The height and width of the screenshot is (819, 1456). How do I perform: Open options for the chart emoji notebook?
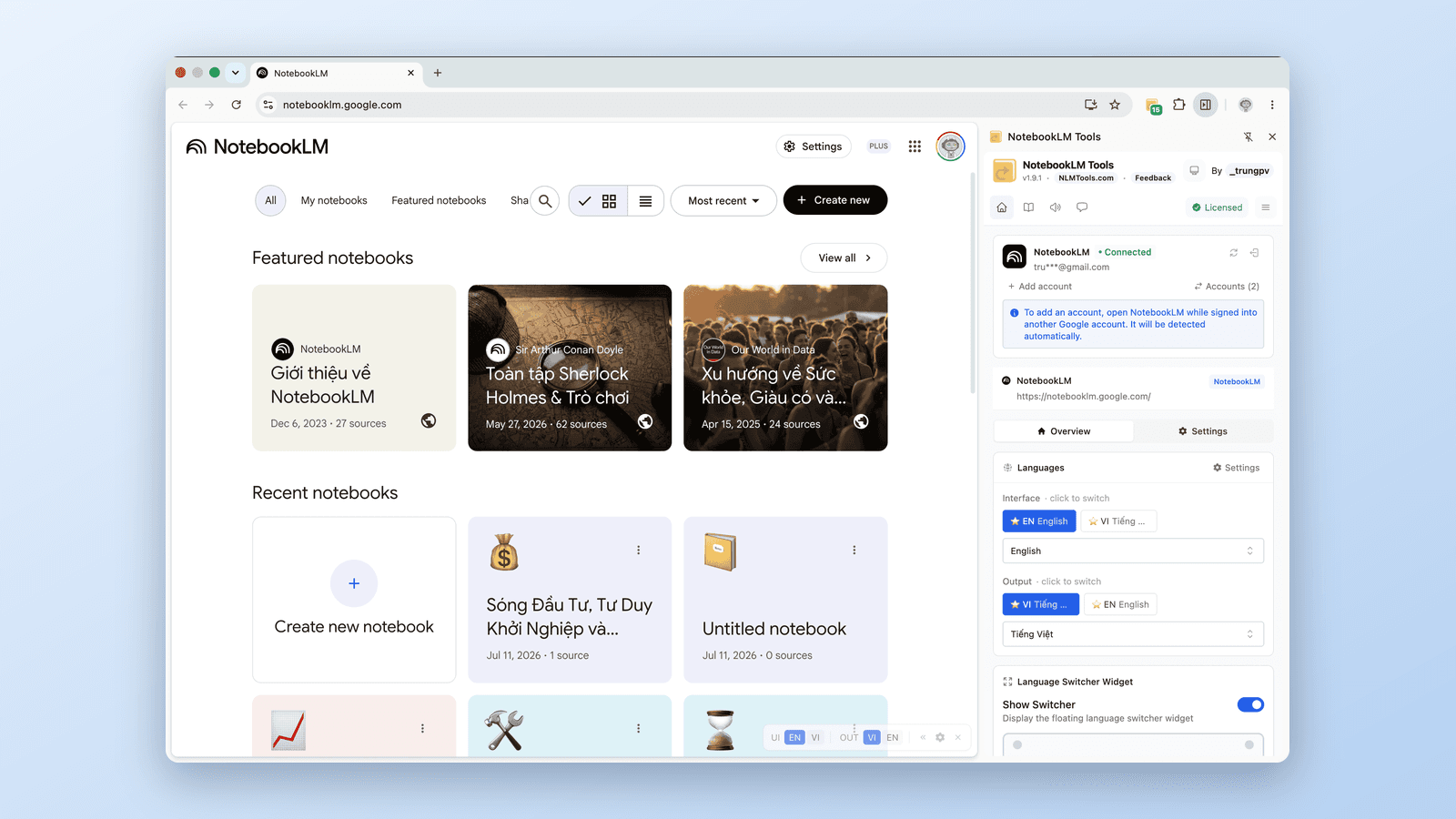(x=422, y=729)
